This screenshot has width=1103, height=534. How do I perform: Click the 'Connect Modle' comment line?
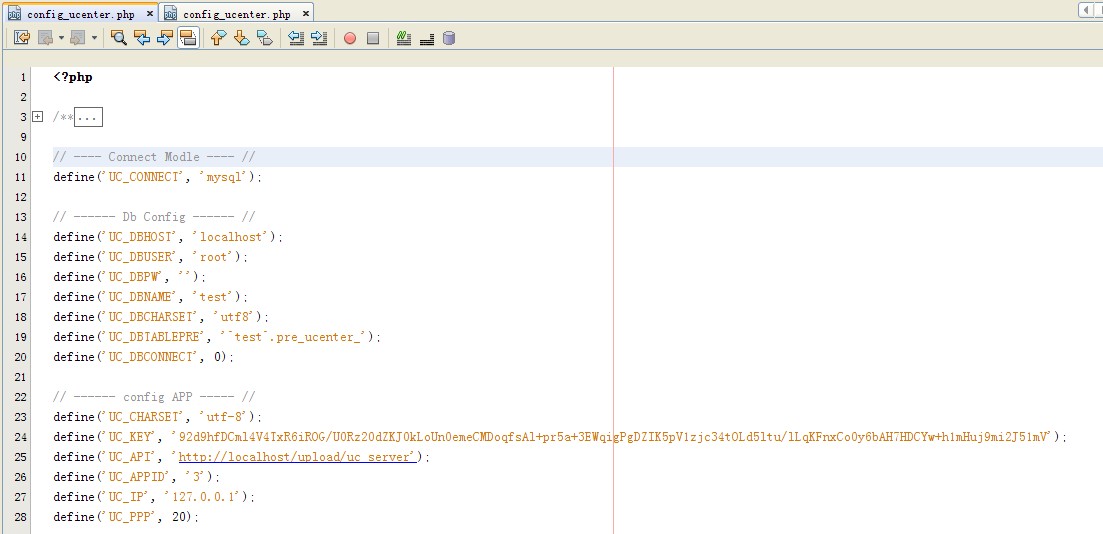coord(154,157)
